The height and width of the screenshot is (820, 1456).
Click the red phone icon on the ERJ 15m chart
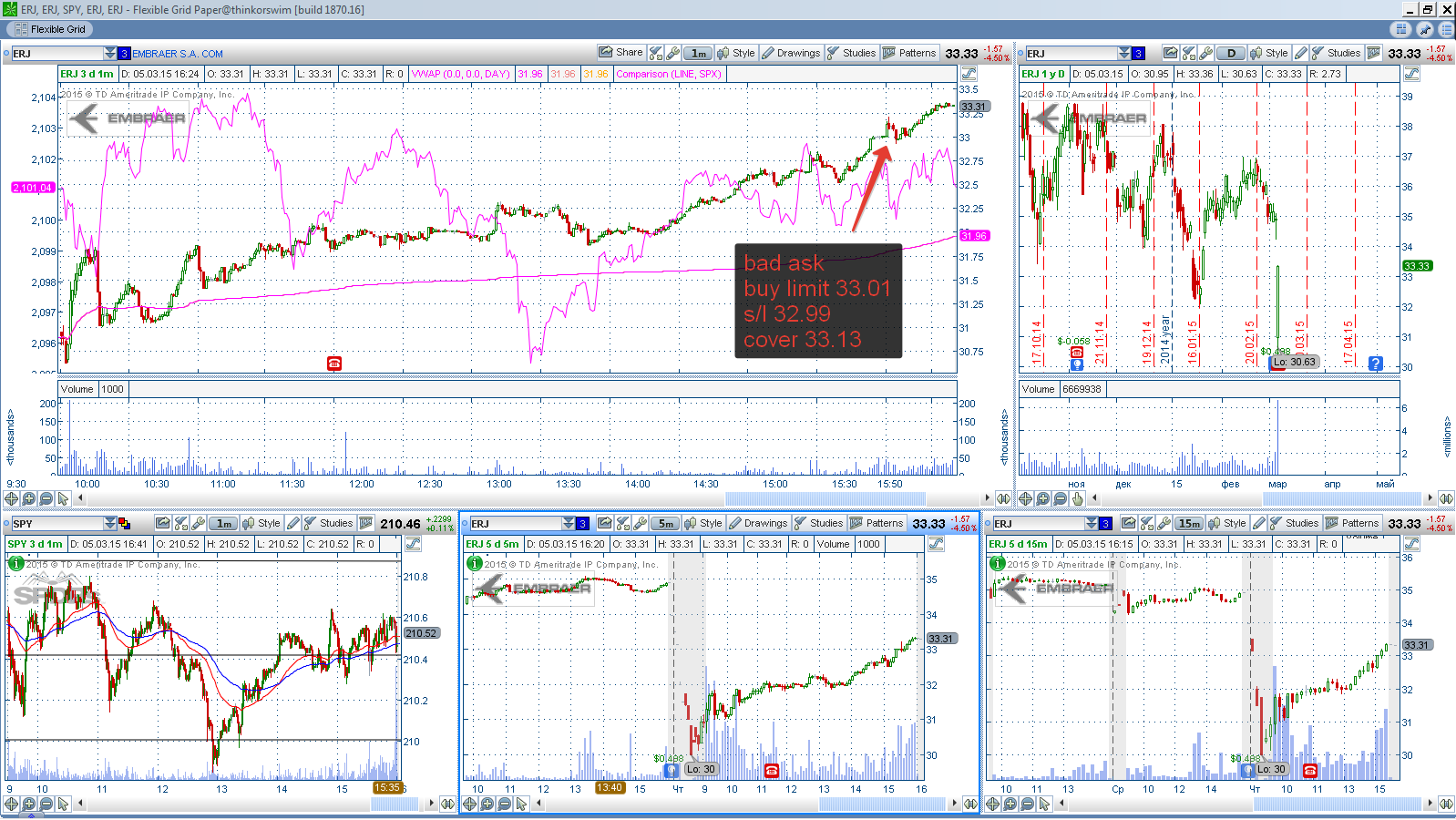tap(1310, 770)
